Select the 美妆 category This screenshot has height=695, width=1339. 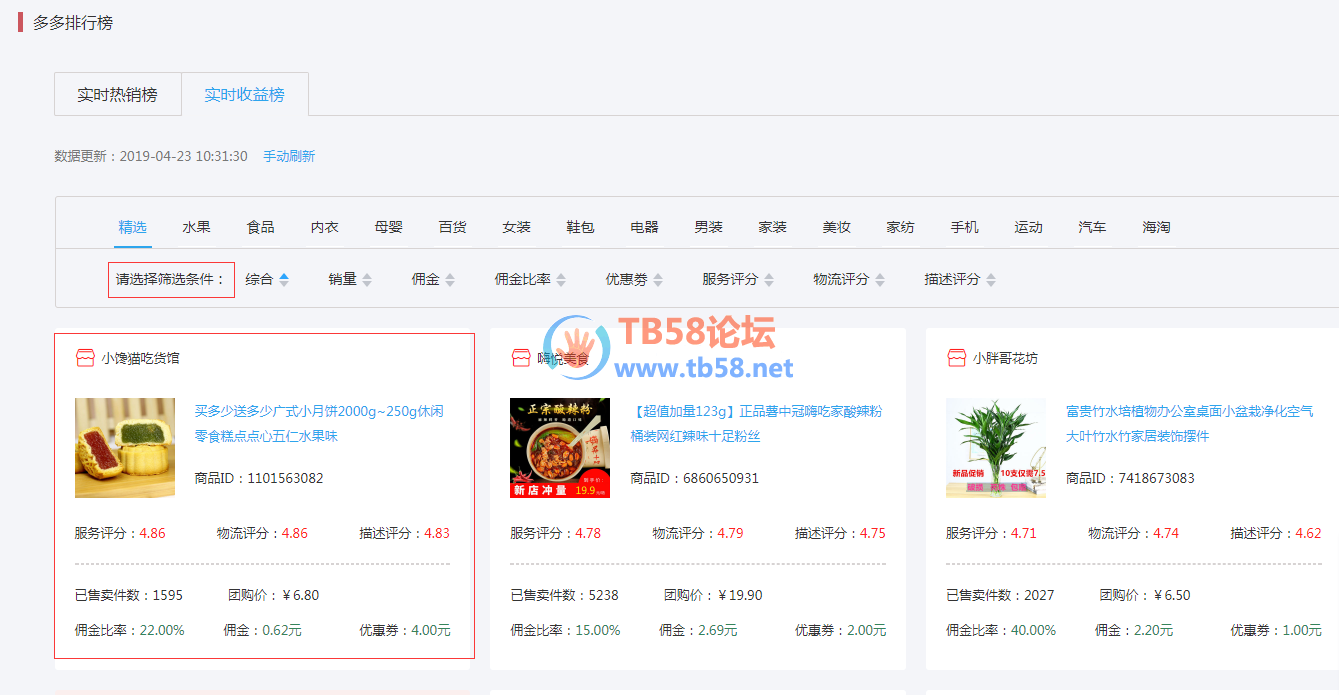[x=836, y=227]
